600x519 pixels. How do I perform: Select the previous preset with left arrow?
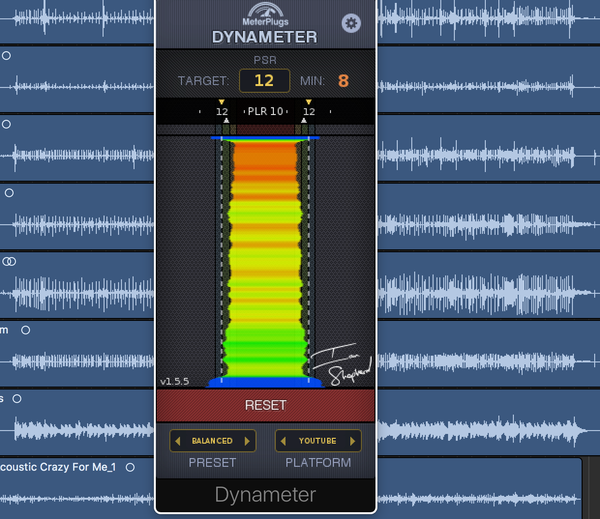coord(177,441)
